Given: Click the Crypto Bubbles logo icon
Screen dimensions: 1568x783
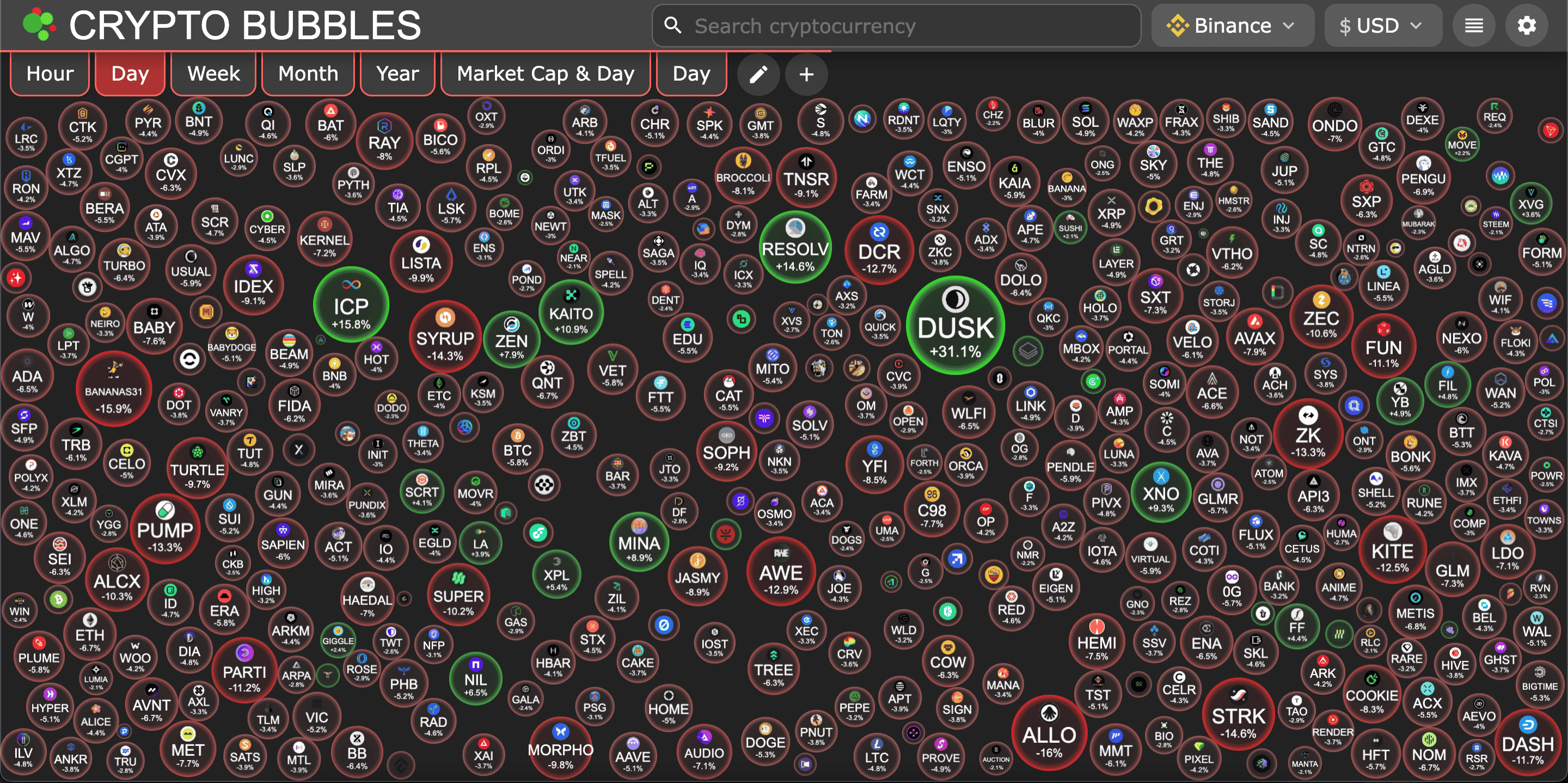Looking at the screenshot, I should pyautogui.click(x=38, y=25).
